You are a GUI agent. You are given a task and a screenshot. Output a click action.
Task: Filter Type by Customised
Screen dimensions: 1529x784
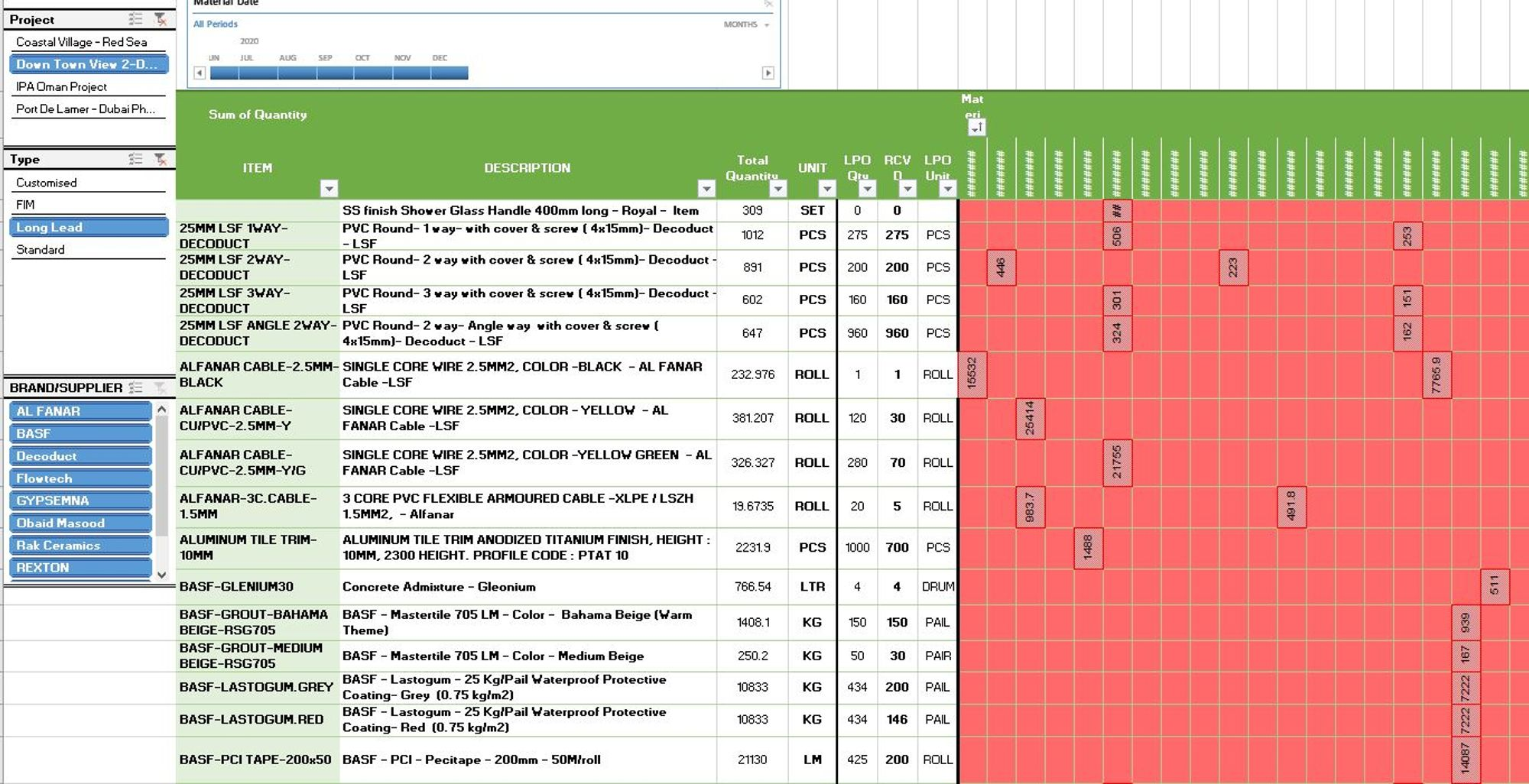(x=88, y=183)
